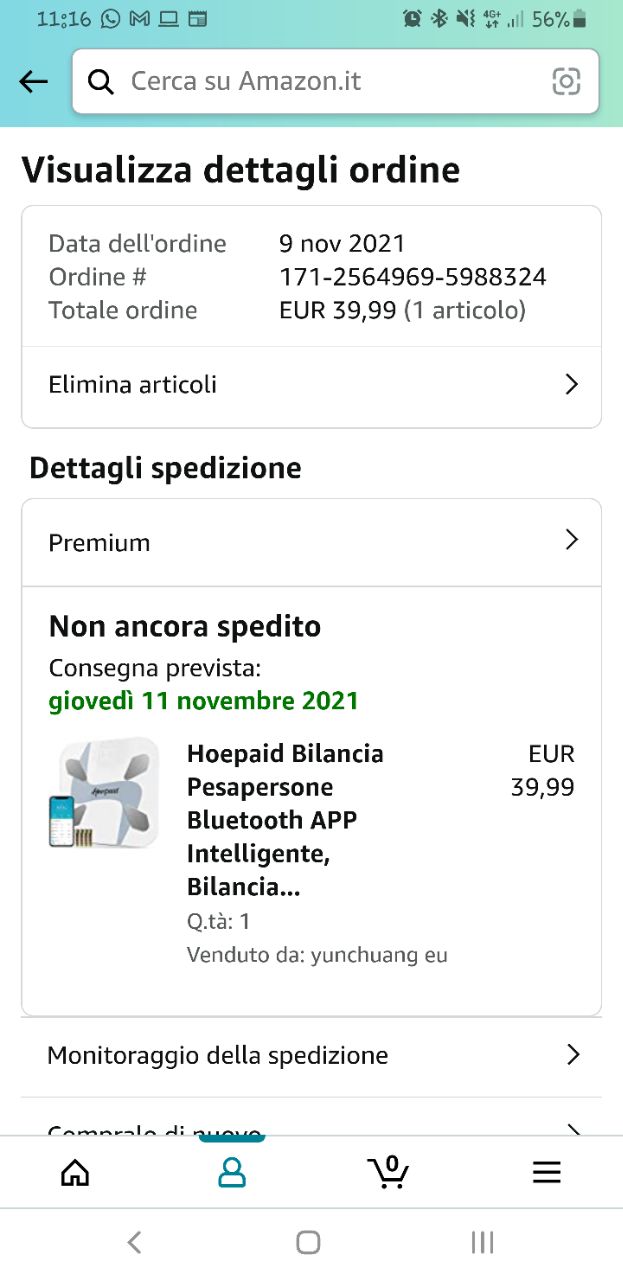This screenshot has width=623, height=1280.
Task: Open the hamburger menu
Action: (x=546, y=1172)
